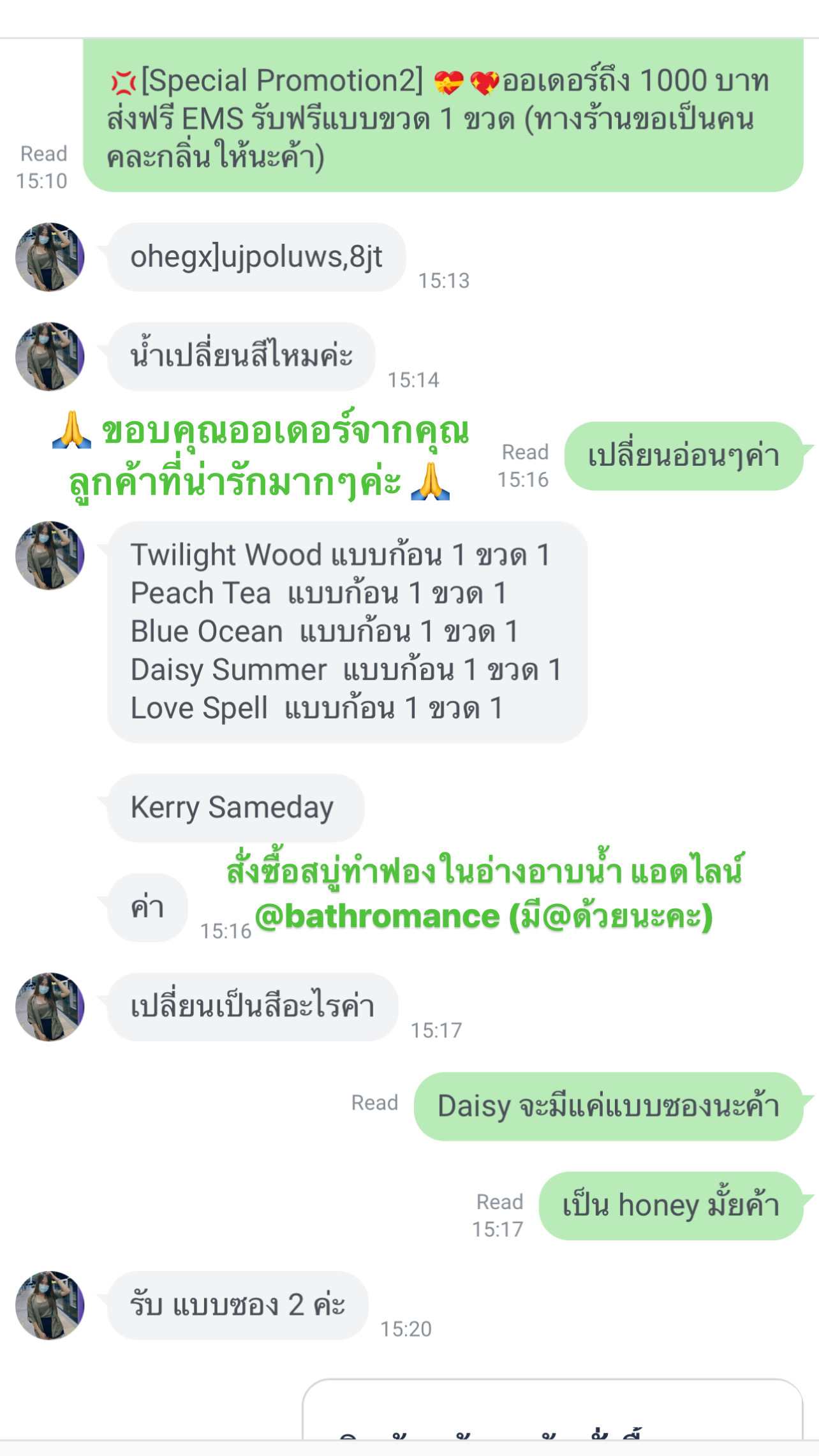The image size is (819, 1456).
Task: Tap the angry symbol emoji before Special Promotion2
Action: pyautogui.click(x=123, y=82)
